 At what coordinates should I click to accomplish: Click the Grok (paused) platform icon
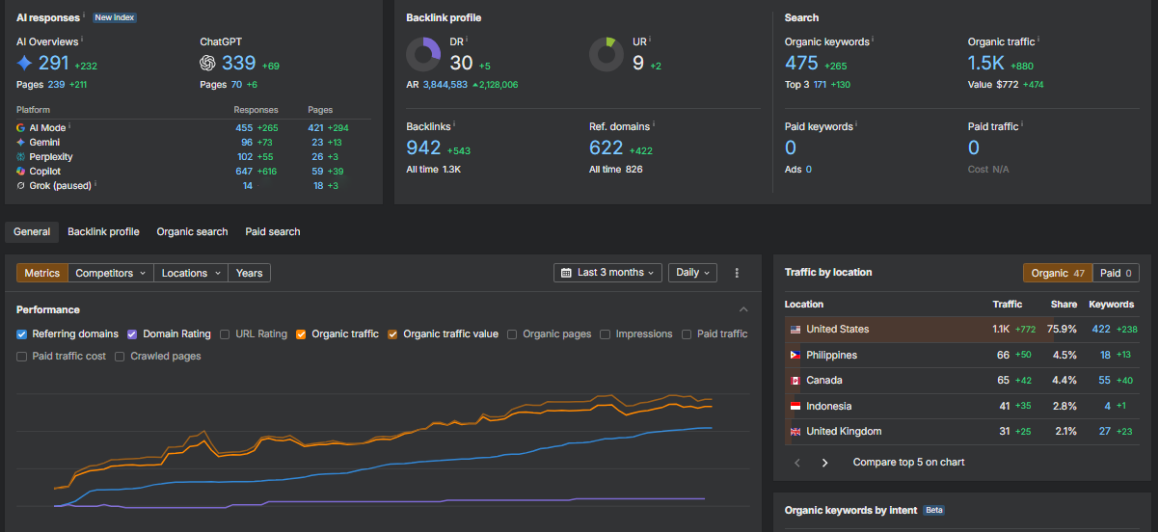pyautogui.click(x=21, y=185)
